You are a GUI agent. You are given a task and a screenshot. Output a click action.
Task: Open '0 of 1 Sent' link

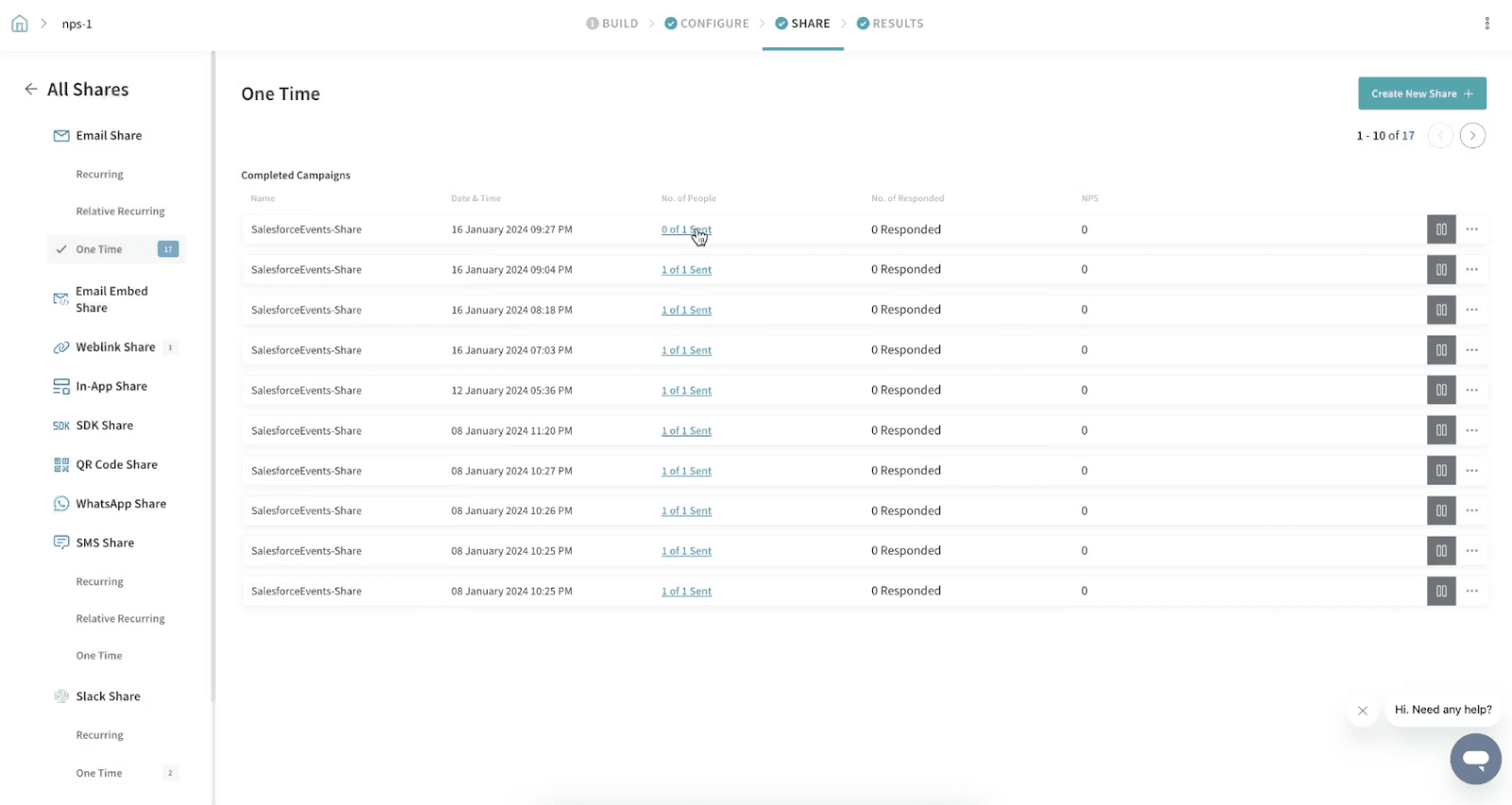pyautogui.click(x=686, y=230)
